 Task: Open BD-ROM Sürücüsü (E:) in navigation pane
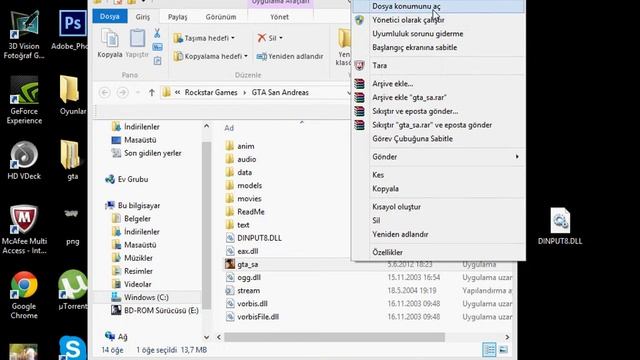tap(155, 310)
